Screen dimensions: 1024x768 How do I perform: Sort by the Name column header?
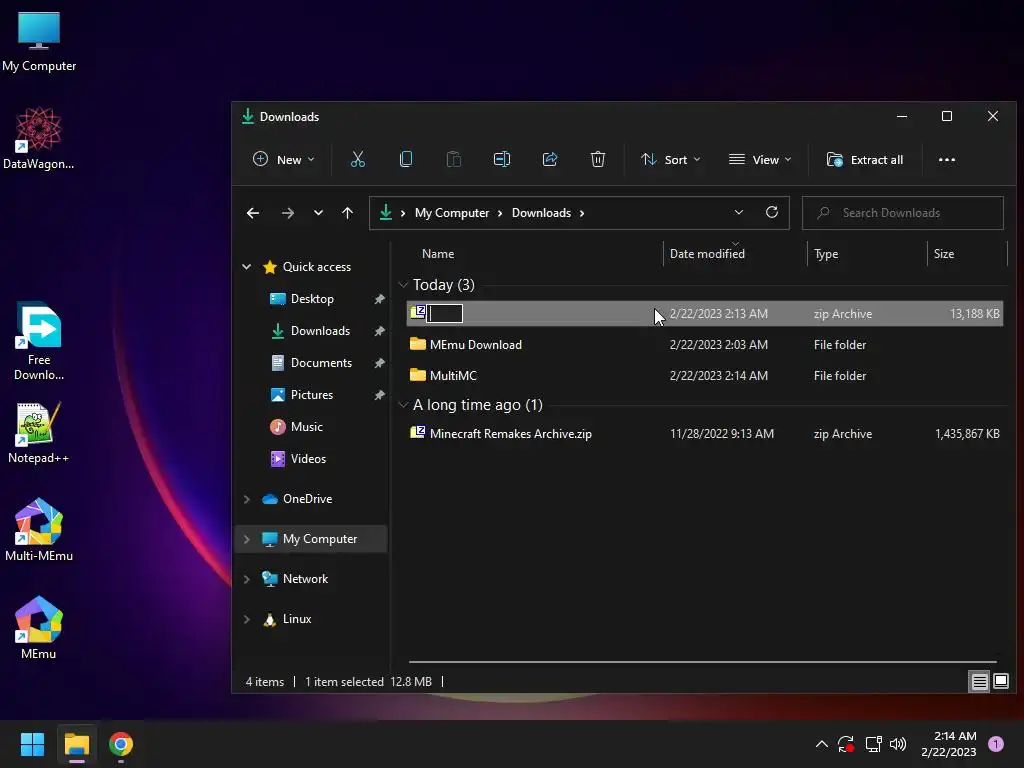click(x=438, y=253)
